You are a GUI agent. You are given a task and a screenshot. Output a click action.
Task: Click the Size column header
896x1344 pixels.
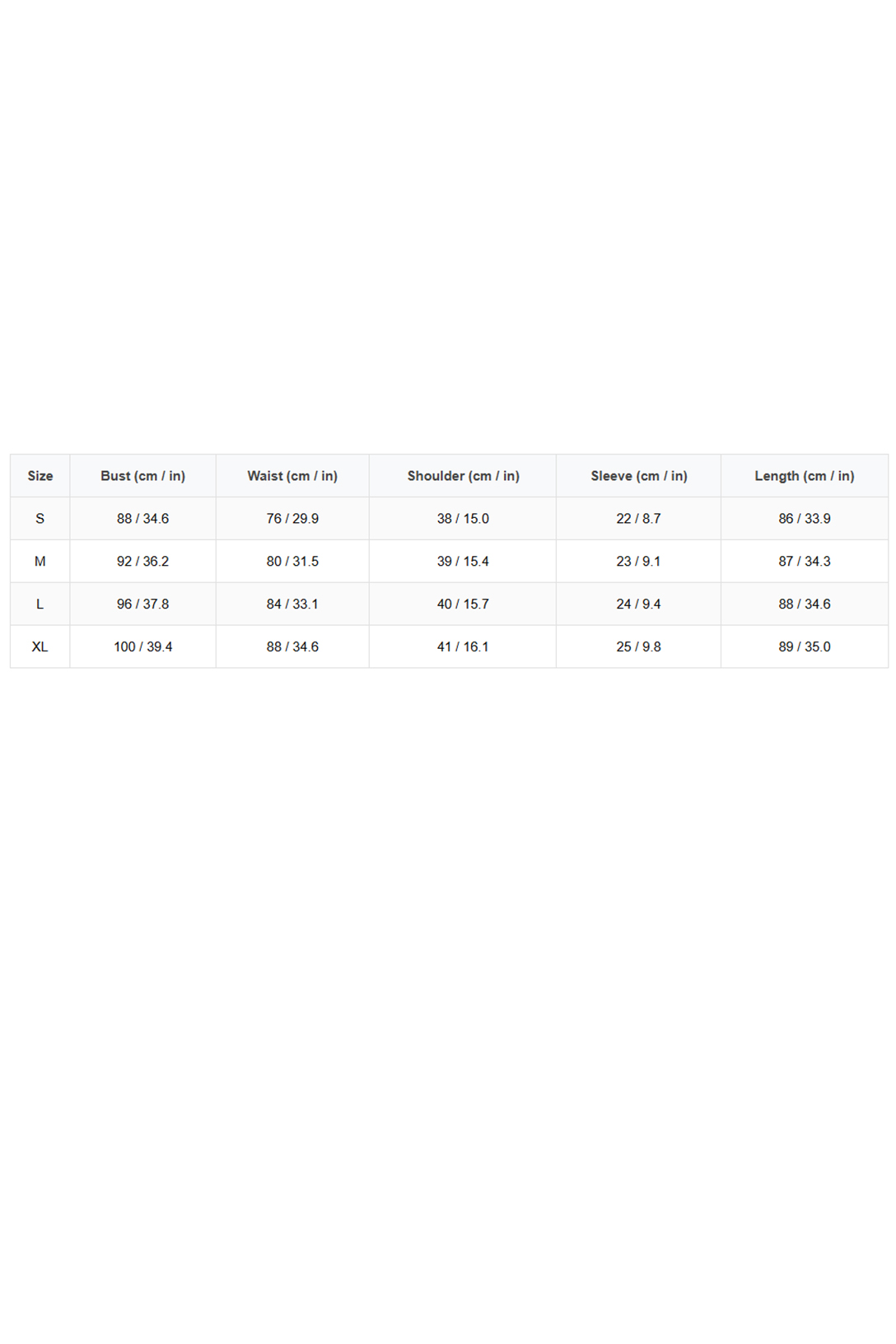point(40,476)
